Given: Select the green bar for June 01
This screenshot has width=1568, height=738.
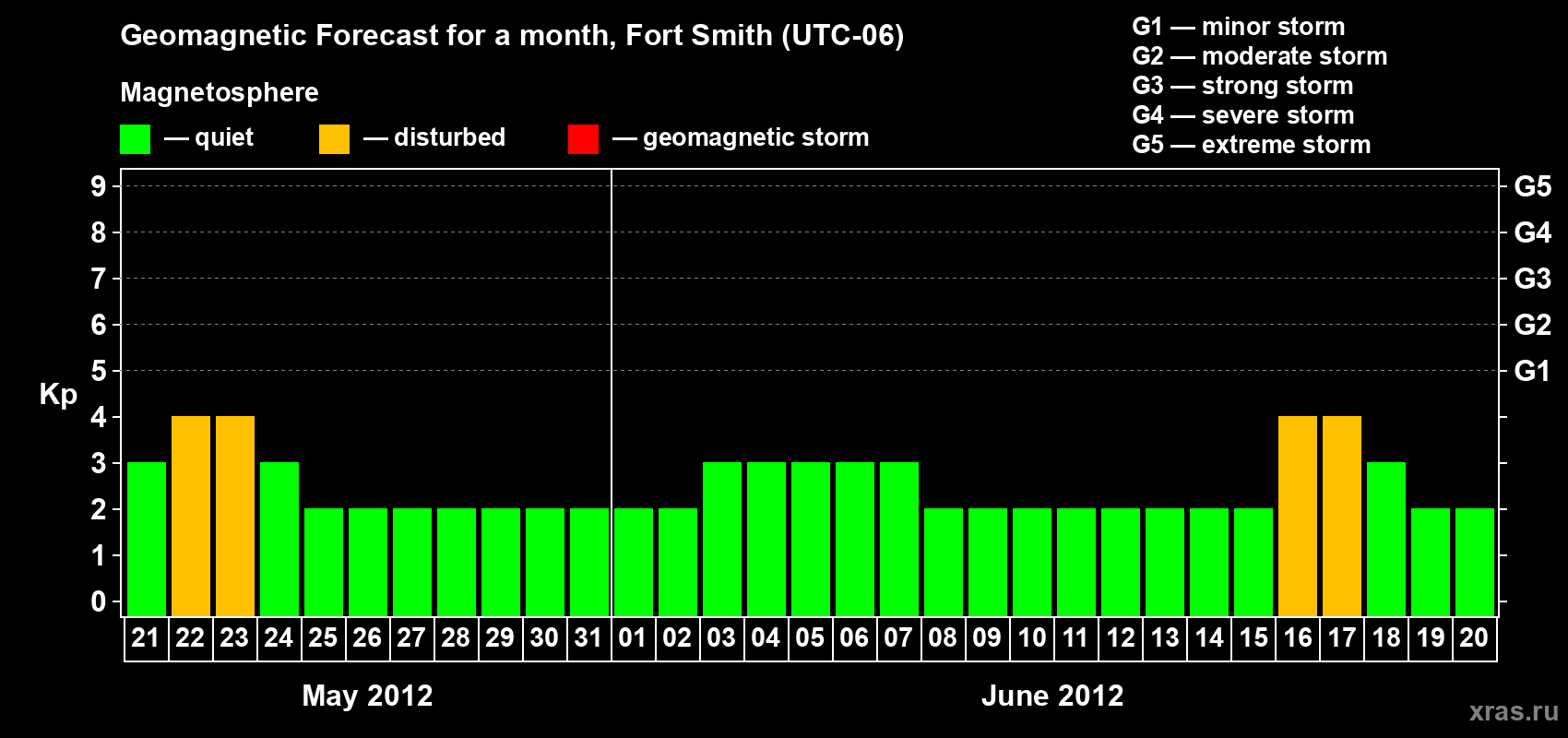Looking at the screenshot, I should pos(634,562).
